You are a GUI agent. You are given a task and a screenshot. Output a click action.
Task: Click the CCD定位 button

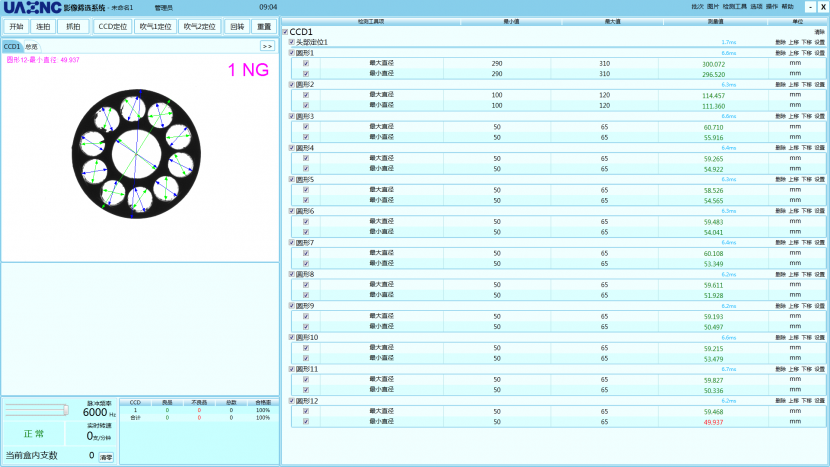click(113, 26)
